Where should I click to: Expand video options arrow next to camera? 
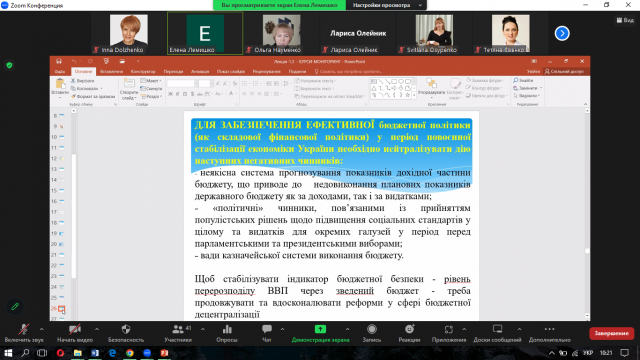97,329
